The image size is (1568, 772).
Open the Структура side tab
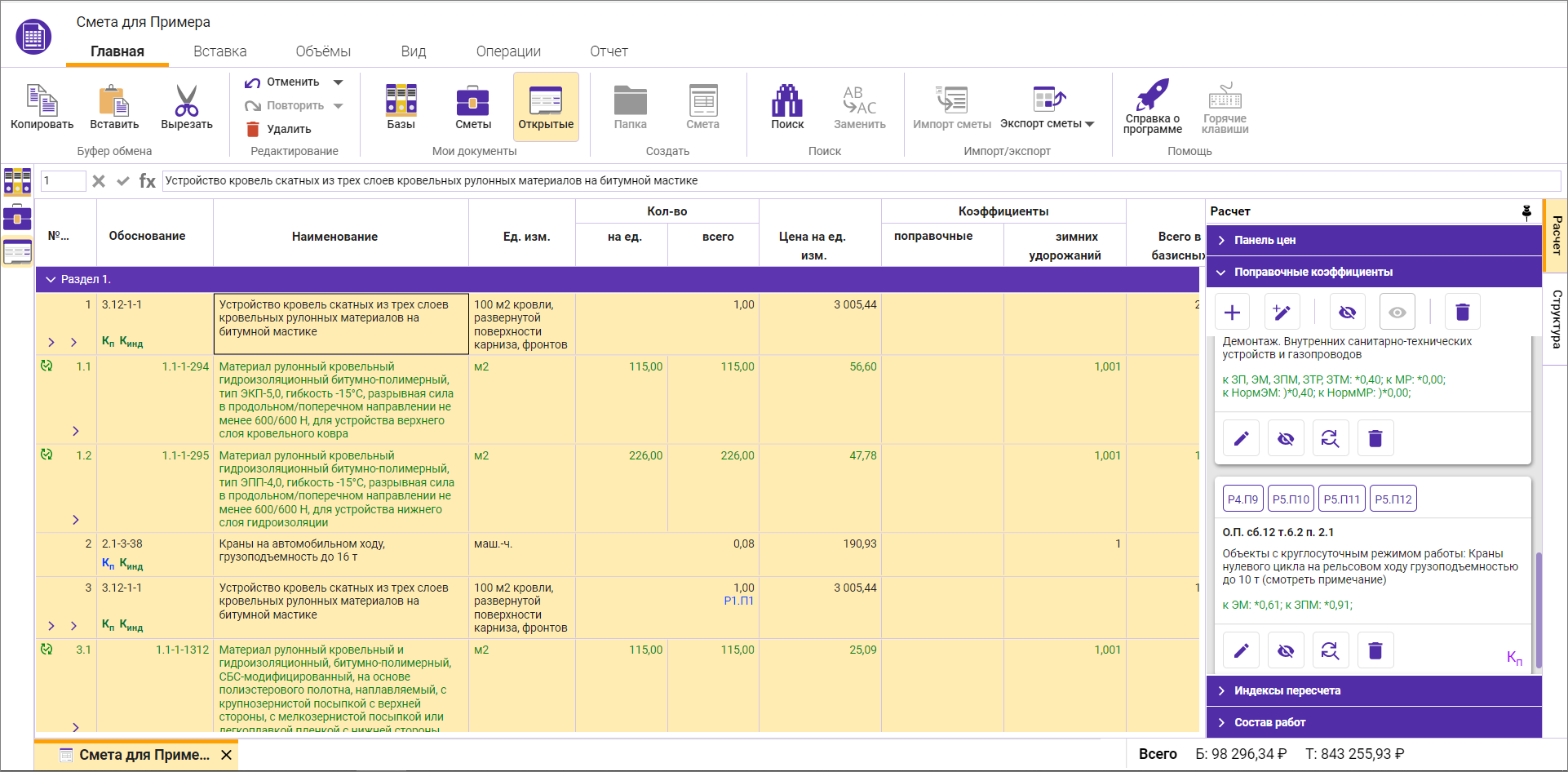1556,318
